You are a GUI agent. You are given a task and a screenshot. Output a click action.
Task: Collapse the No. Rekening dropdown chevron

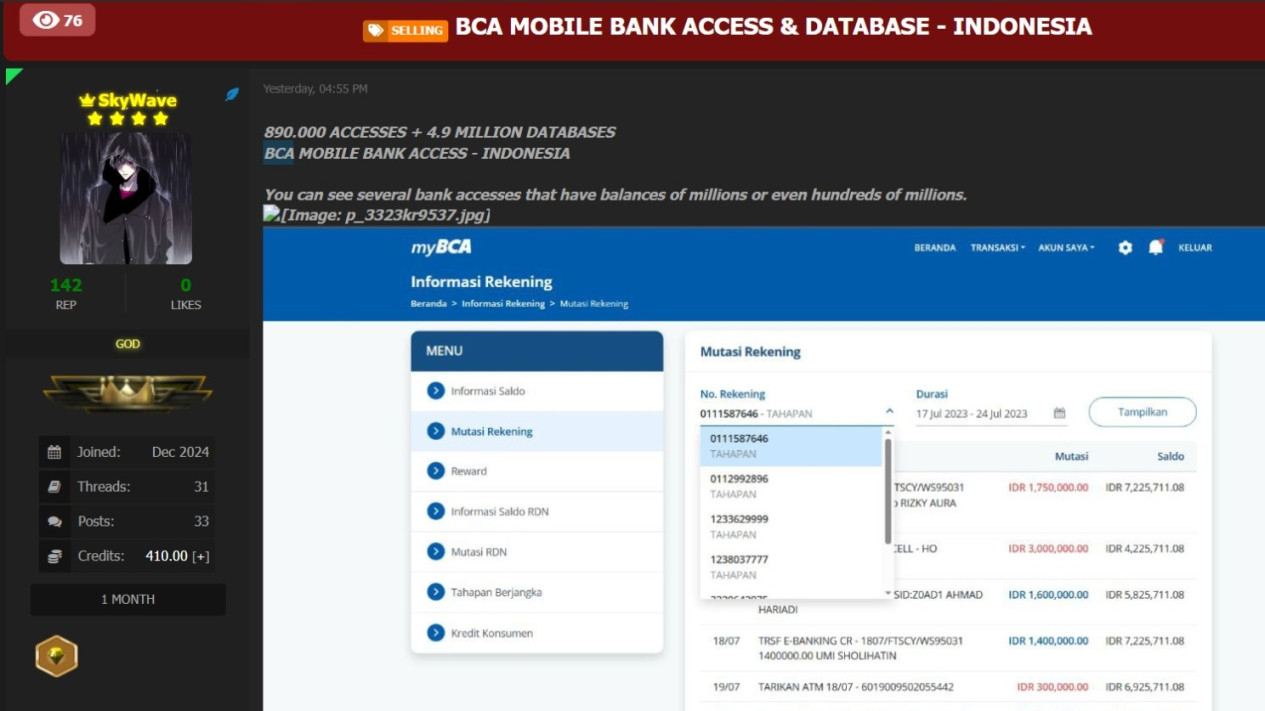(x=889, y=411)
